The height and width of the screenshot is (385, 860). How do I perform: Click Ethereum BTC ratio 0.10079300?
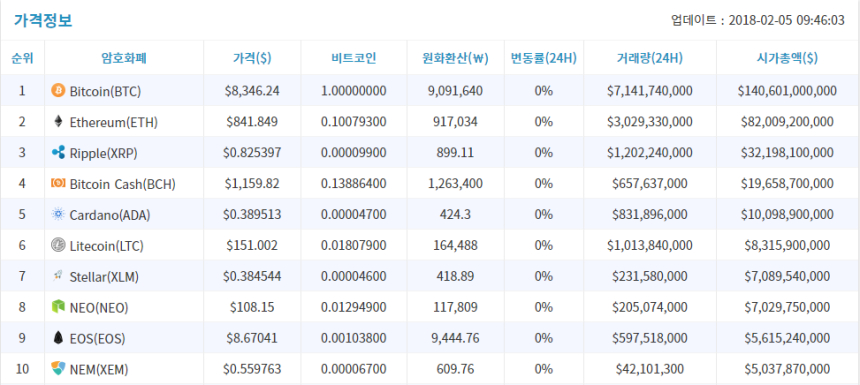354,122
